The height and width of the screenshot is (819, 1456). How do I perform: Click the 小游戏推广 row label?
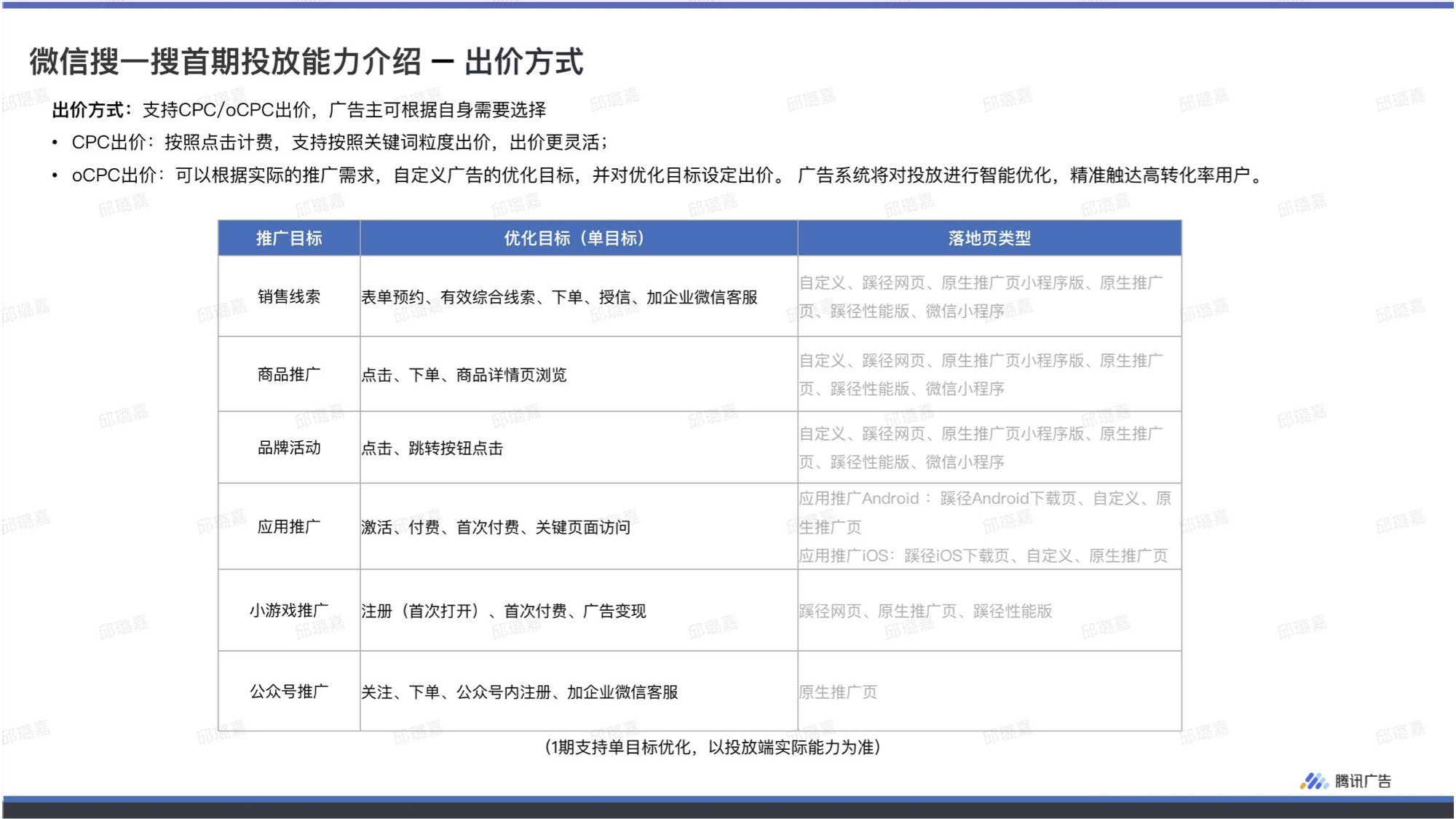289,610
